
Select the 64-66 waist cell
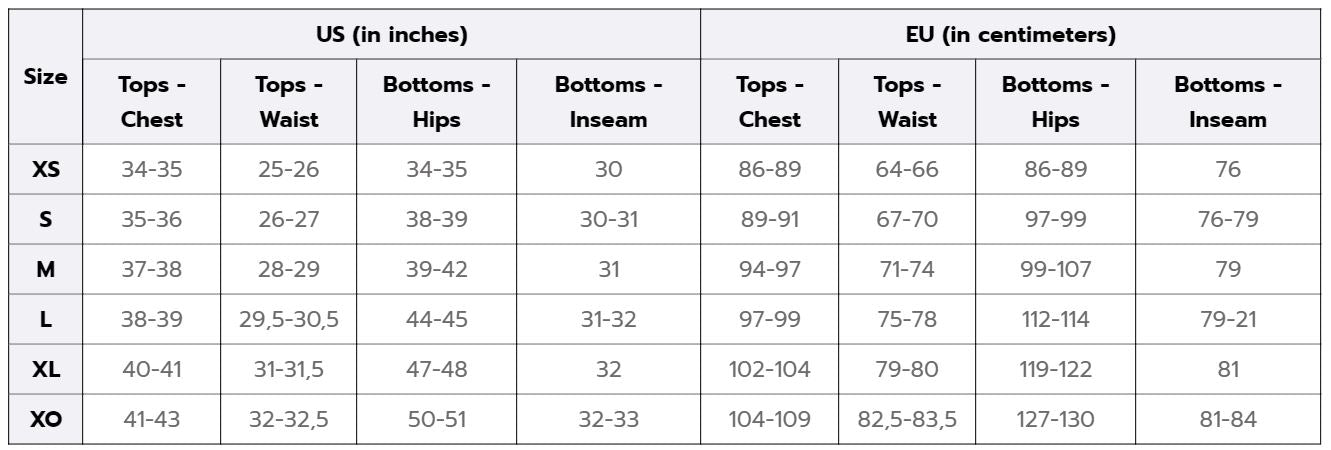pos(908,170)
